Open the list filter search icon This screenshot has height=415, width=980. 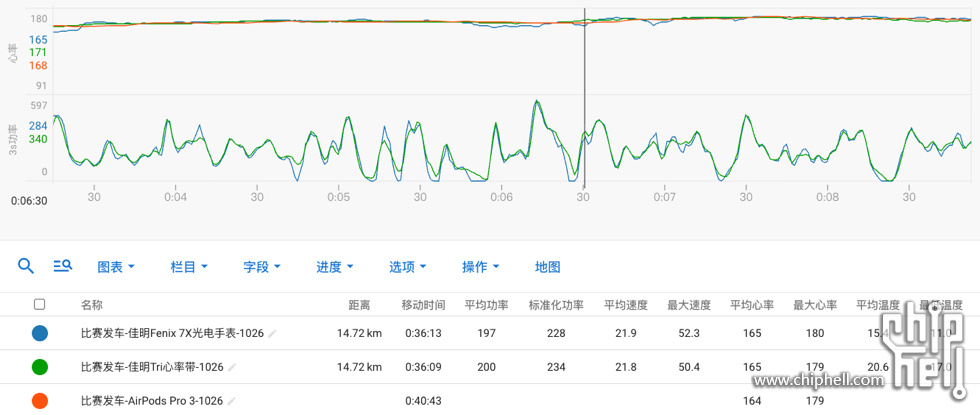point(62,266)
